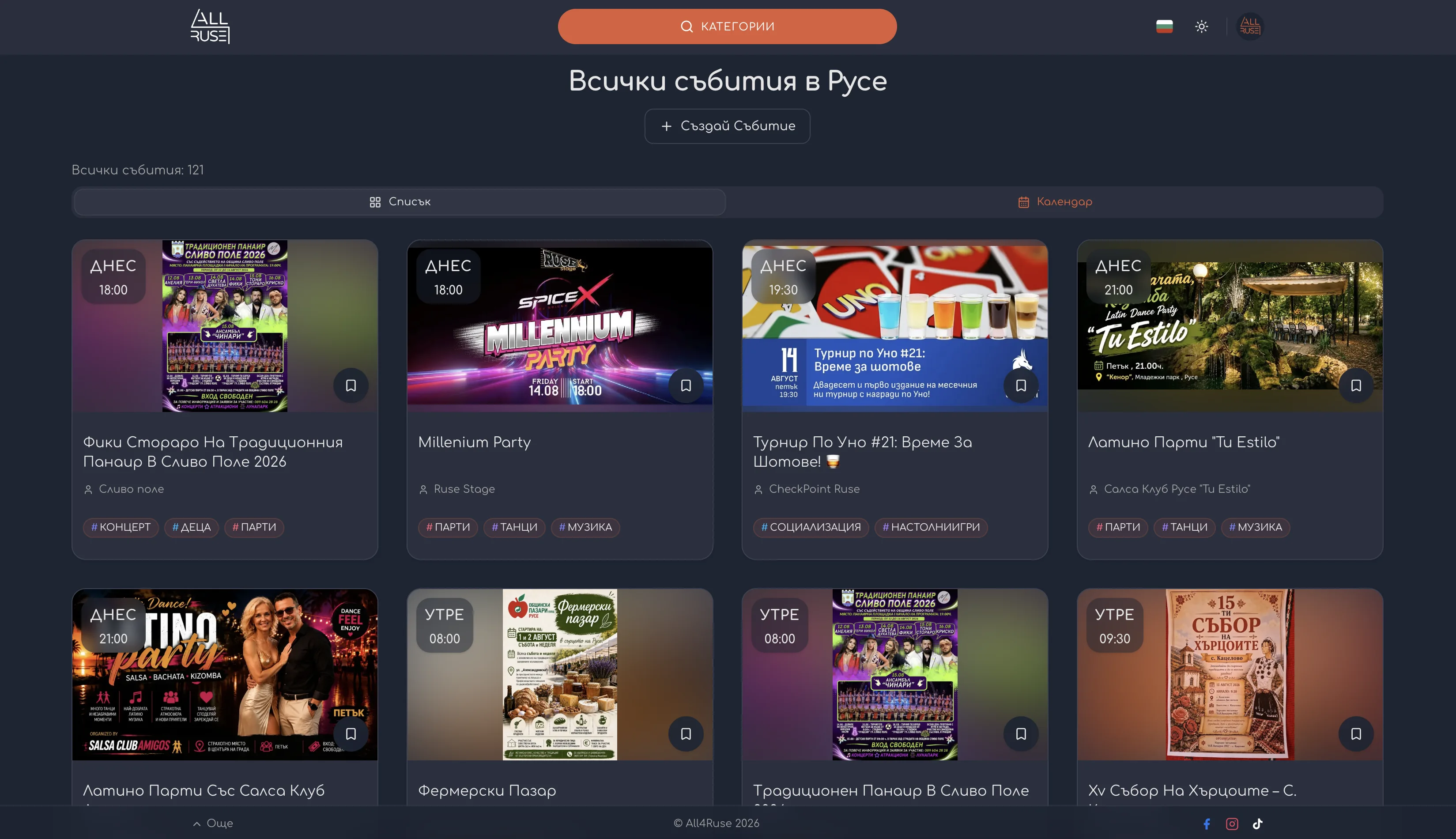Click the Създай Събитие button

[727, 126]
